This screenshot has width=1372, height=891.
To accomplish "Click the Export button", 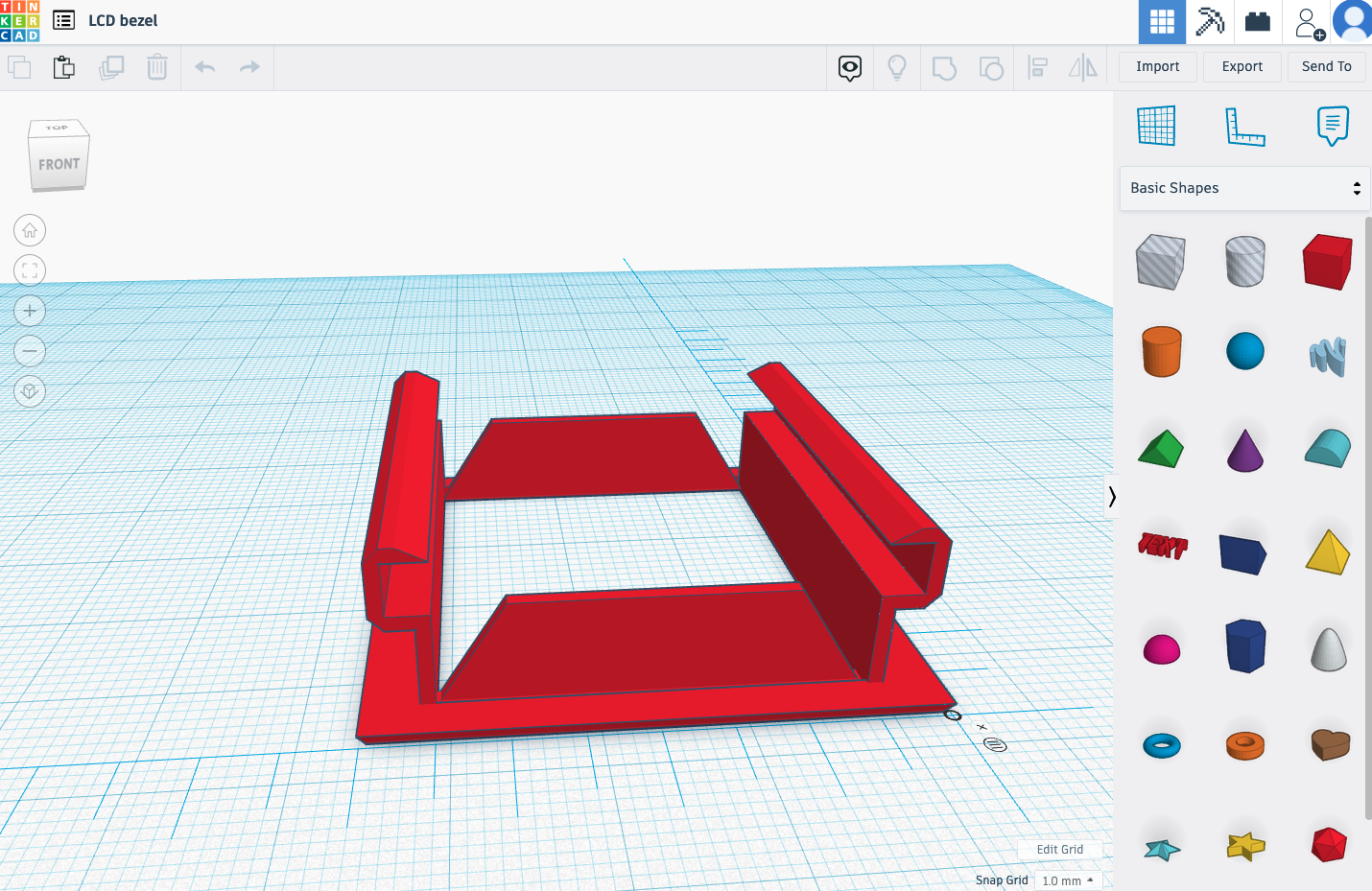I will coord(1242,66).
